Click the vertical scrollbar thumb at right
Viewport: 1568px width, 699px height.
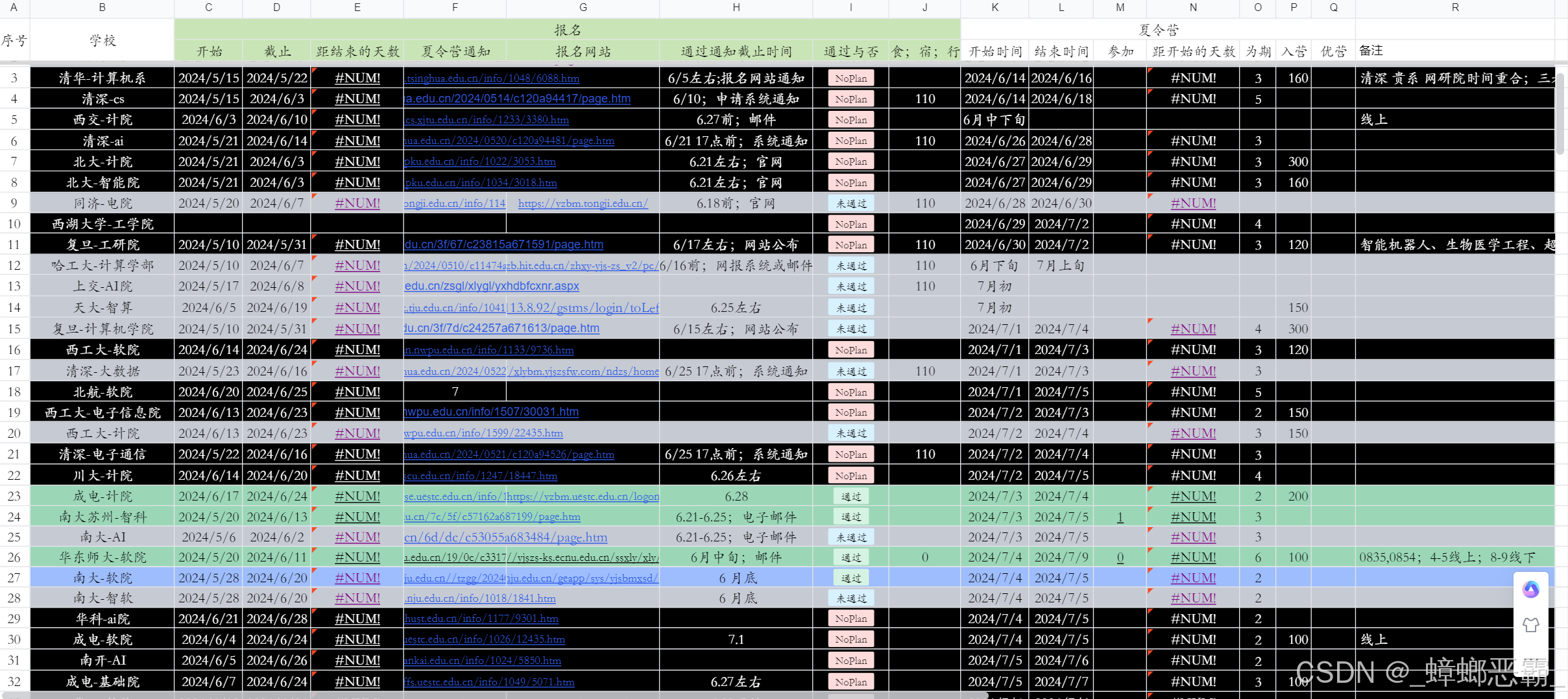1560,113
